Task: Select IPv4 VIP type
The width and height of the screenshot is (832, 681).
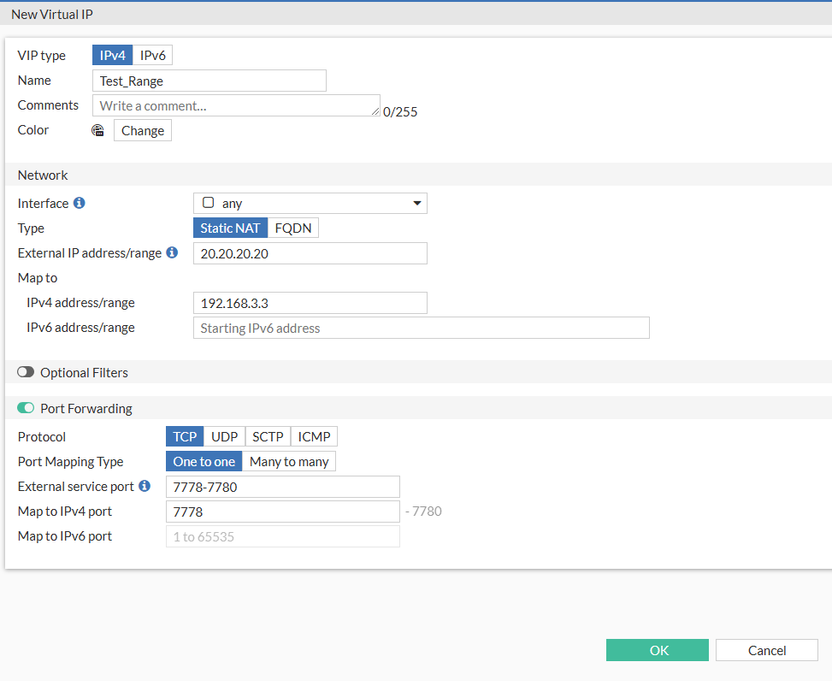Action: point(112,55)
